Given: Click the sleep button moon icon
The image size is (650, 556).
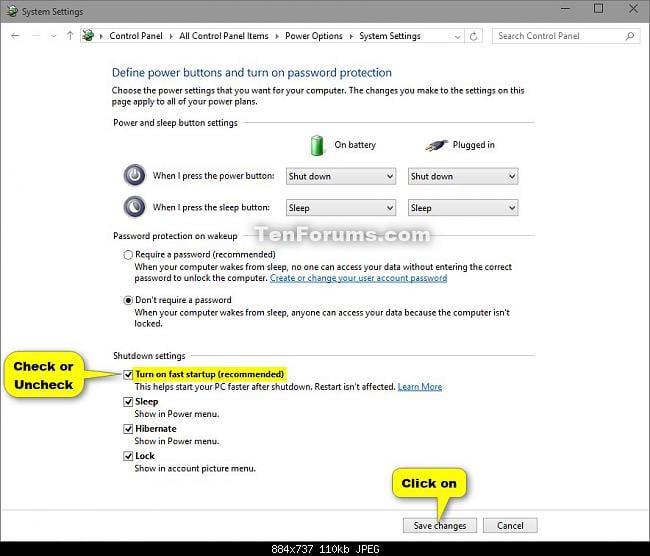Looking at the screenshot, I should [x=135, y=207].
